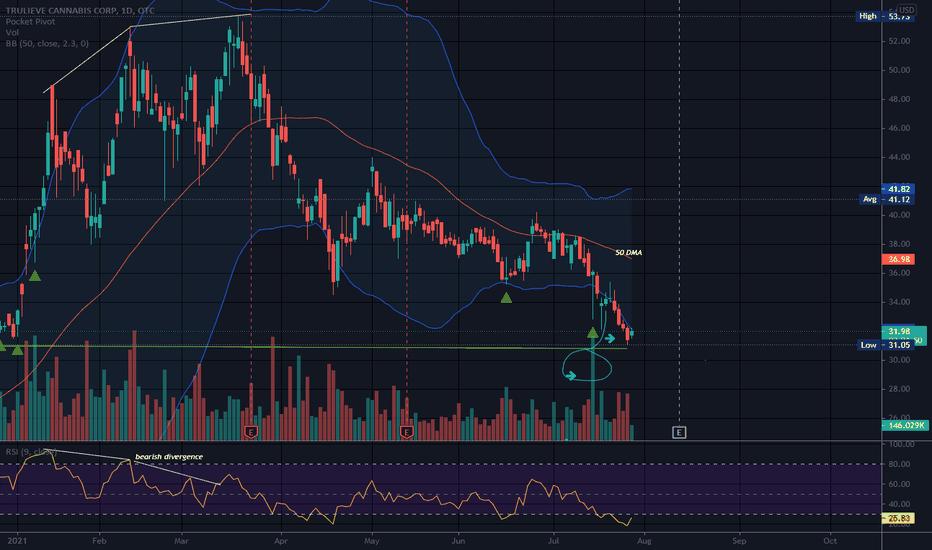This screenshot has width=932, height=550.
Task: Select the Vol indicator label
Action: 12,33
